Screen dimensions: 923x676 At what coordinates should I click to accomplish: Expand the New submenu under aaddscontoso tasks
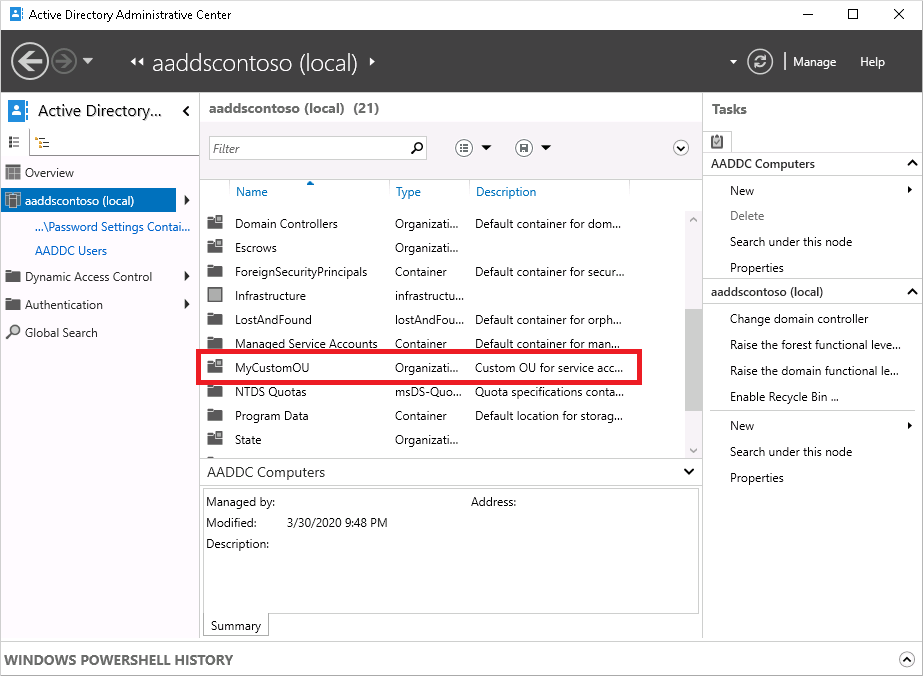coord(908,425)
